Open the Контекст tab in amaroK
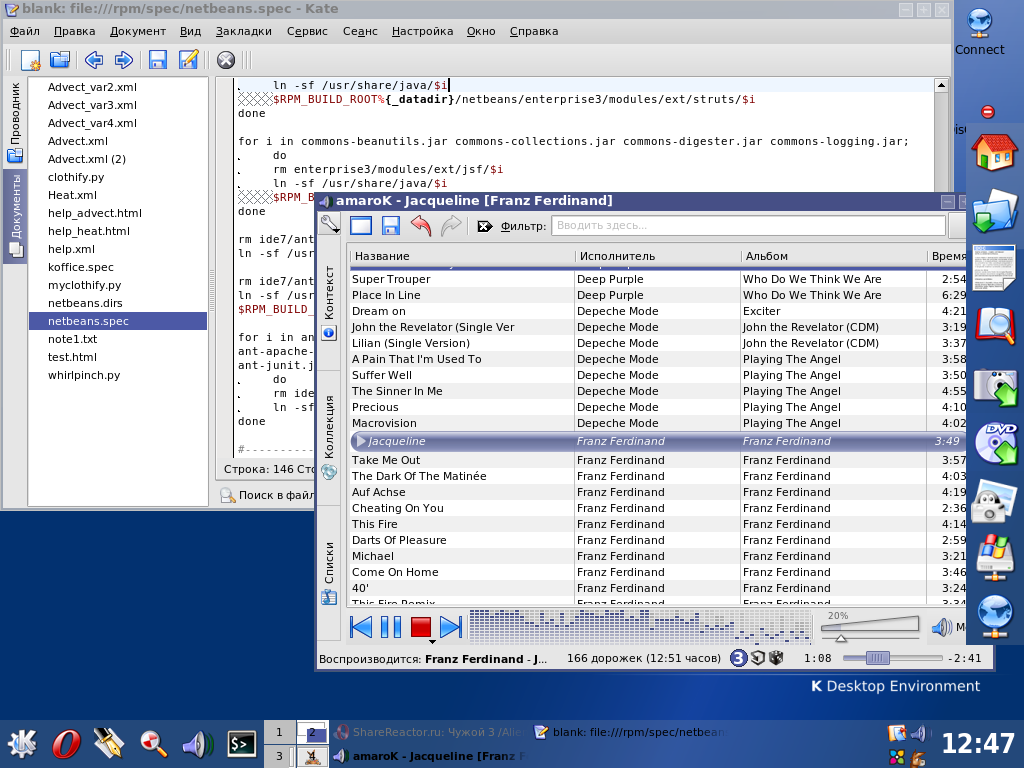 (x=329, y=302)
